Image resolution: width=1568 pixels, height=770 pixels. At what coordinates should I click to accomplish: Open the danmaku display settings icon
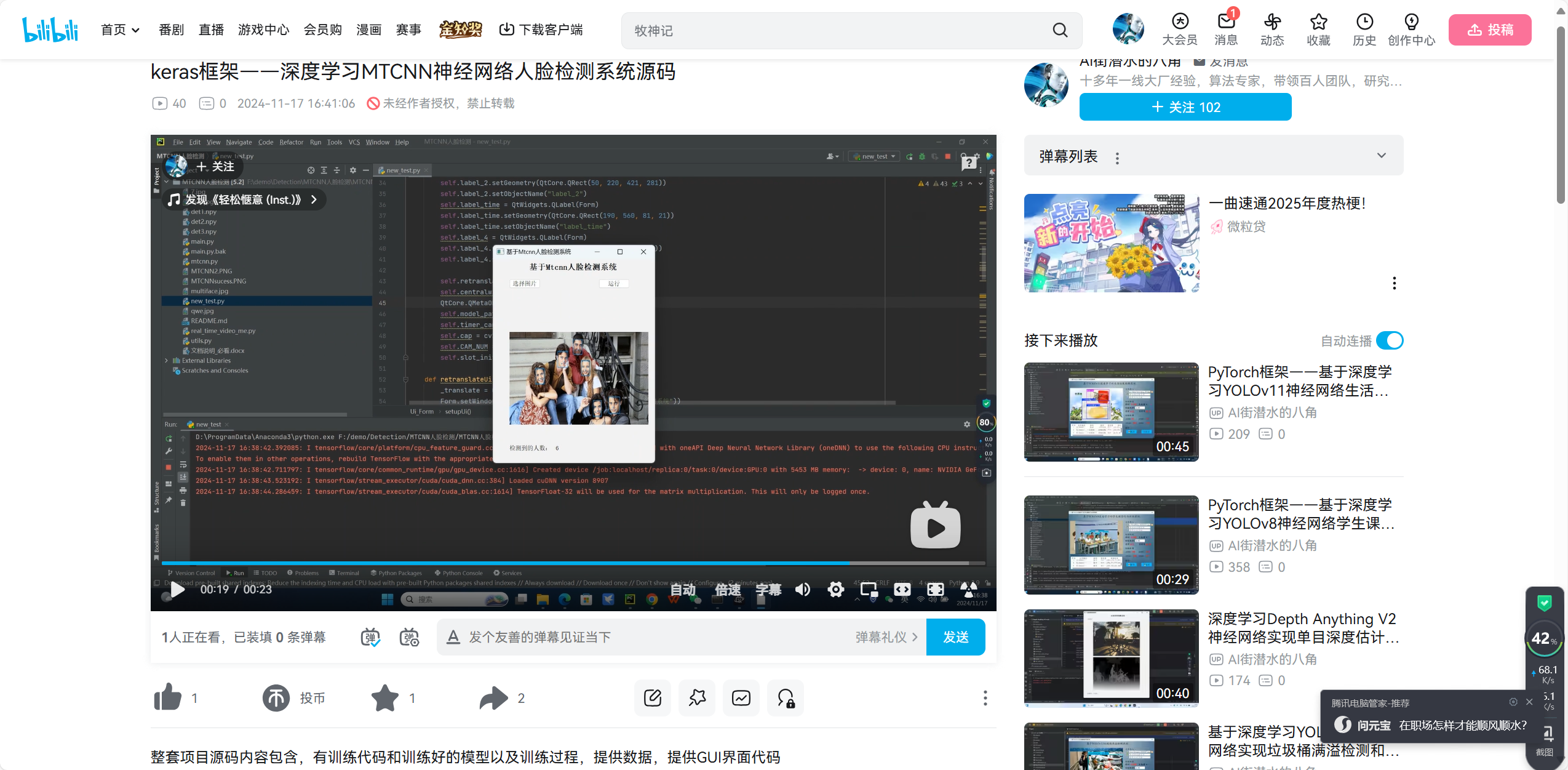click(408, 637)
